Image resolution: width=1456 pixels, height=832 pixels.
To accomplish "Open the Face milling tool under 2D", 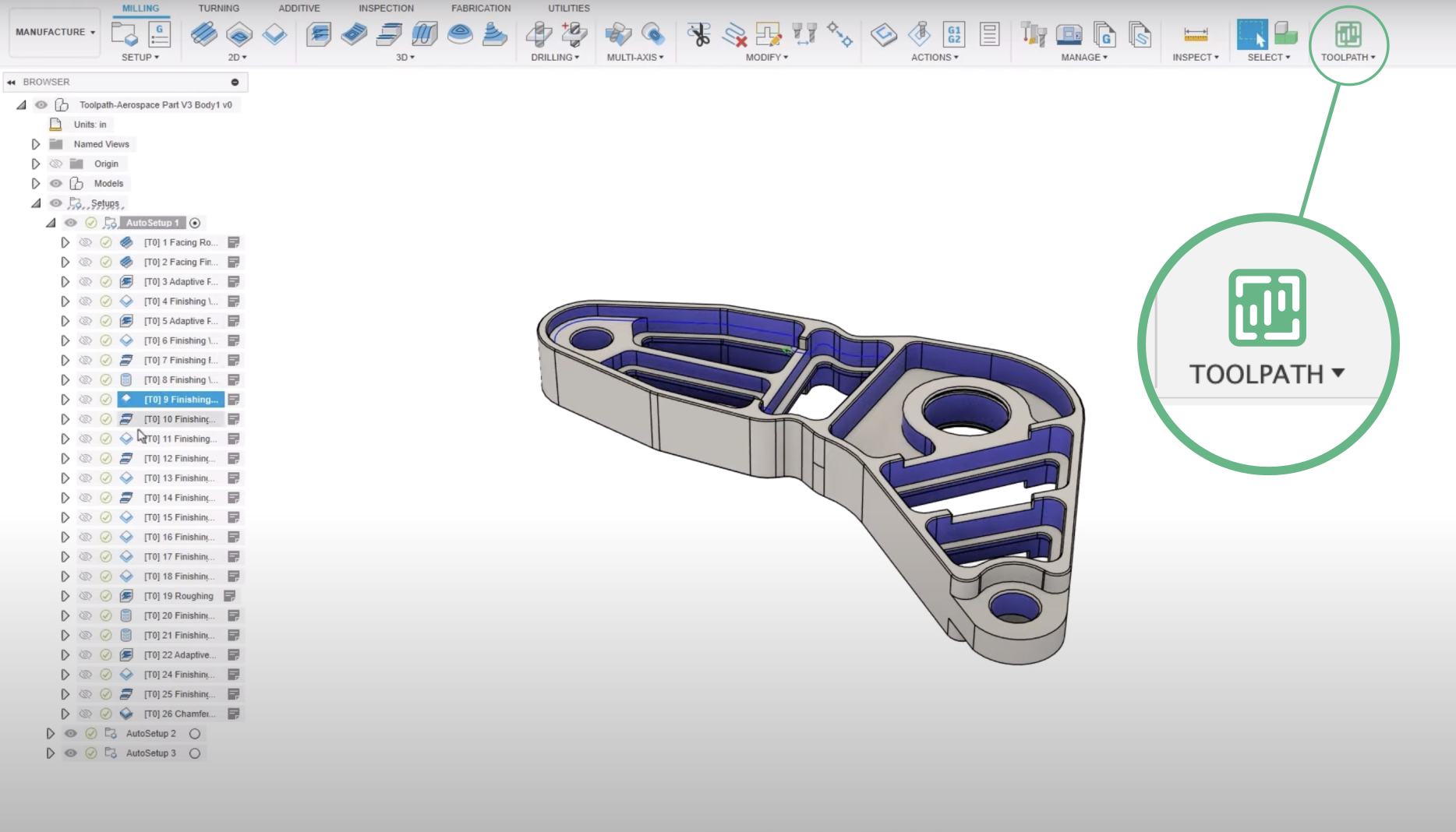I will pyautogui.click(x=204, y=35).
